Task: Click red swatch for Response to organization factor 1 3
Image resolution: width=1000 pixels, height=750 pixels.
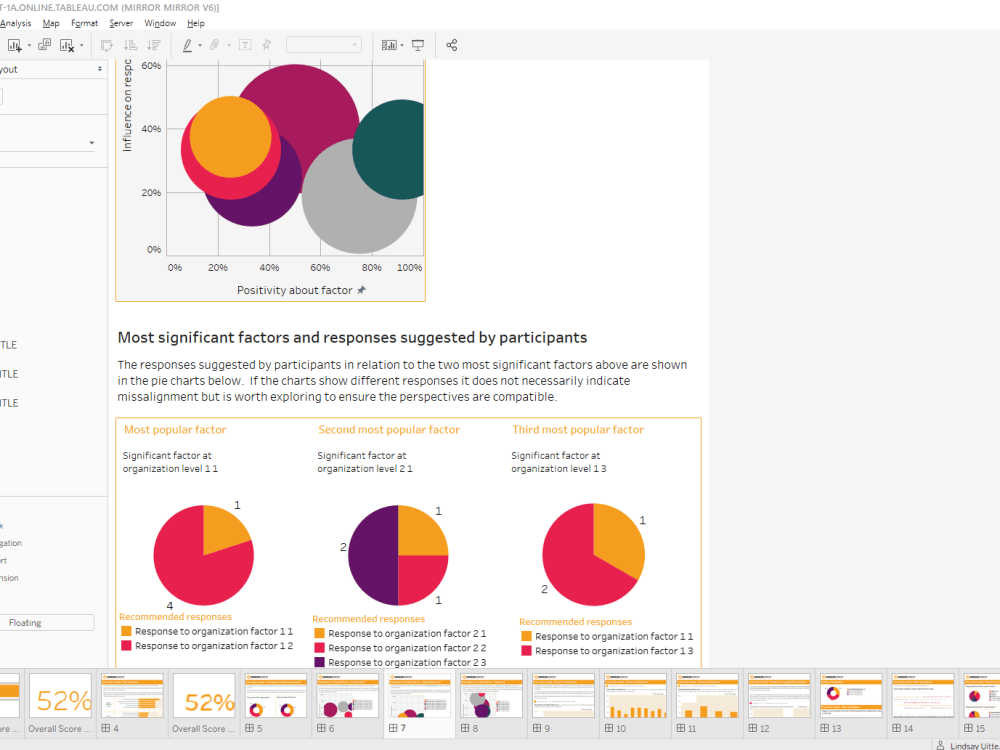Action: [526, 651]
